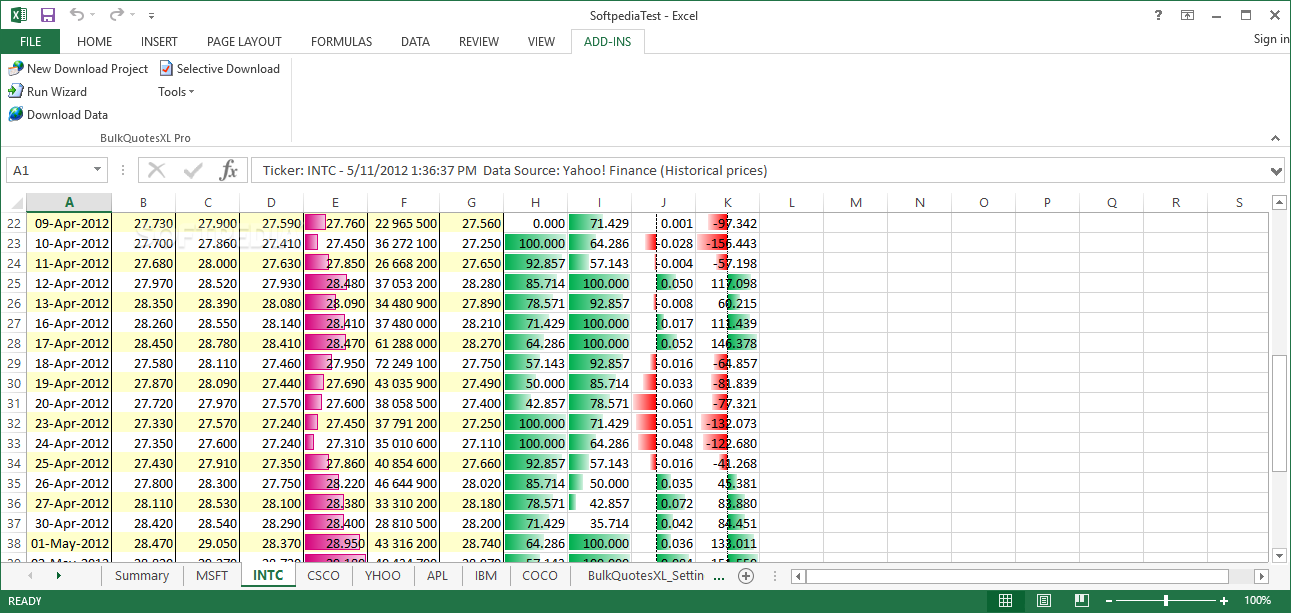Launch the Run Wizard add-in
This screenshot has width=1291, height=613.
click(x=48, y=91)
